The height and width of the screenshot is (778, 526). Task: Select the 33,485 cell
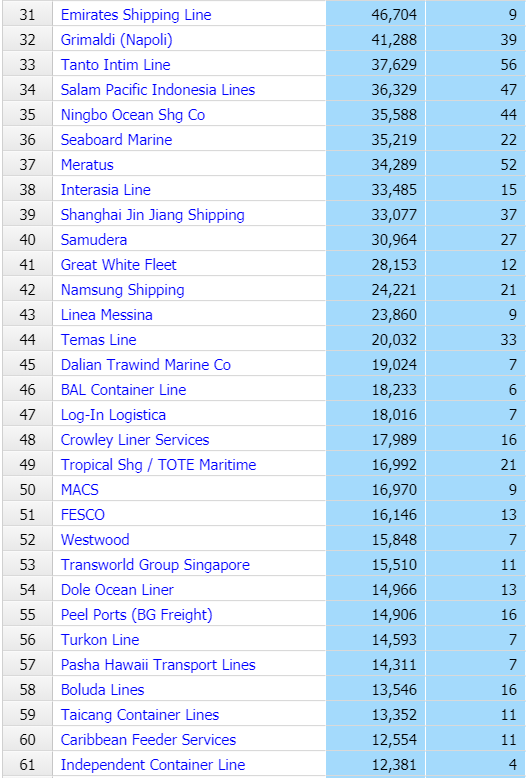pyautogui.click(x=376, y=190)
